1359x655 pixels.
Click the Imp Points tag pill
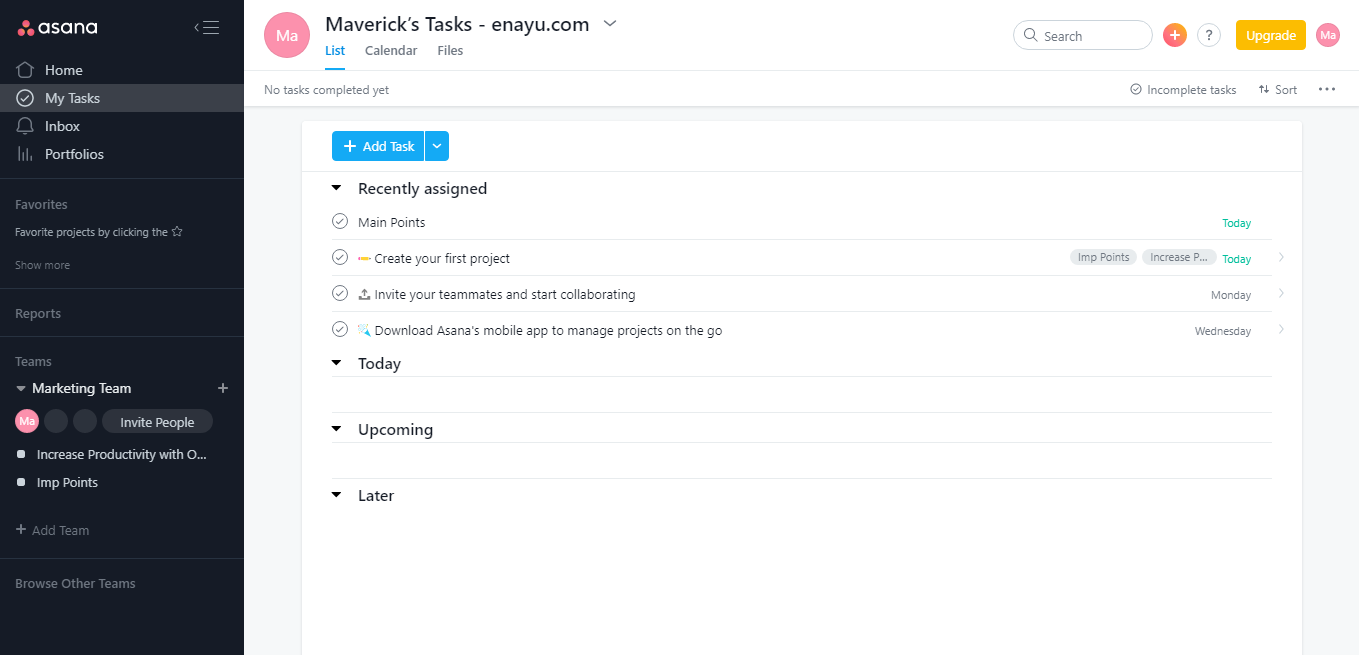pos(1103,257)
